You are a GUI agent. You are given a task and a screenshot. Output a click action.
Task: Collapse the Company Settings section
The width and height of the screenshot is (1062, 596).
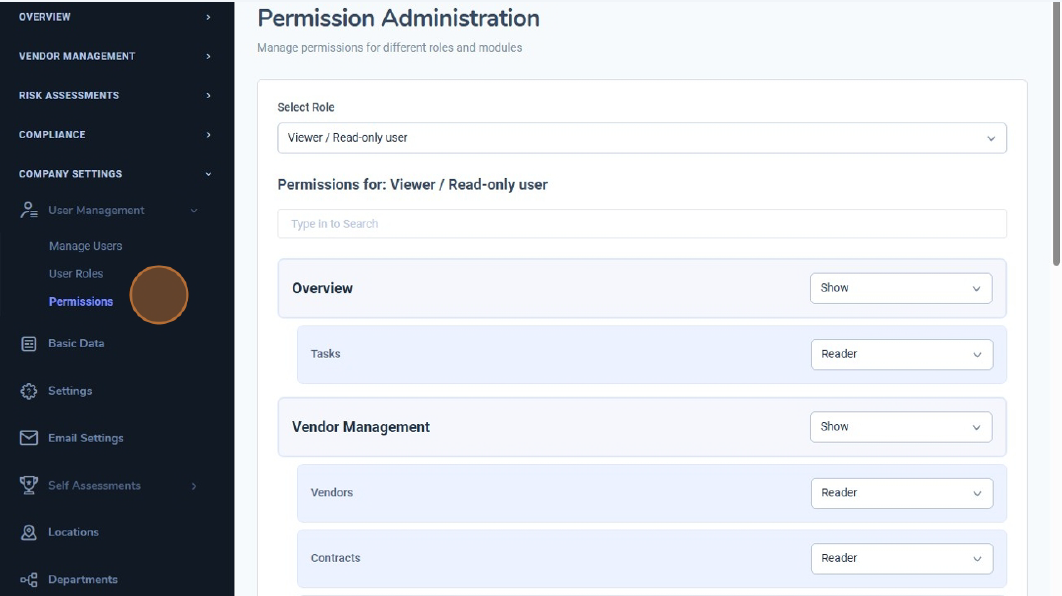pos(115,174)
